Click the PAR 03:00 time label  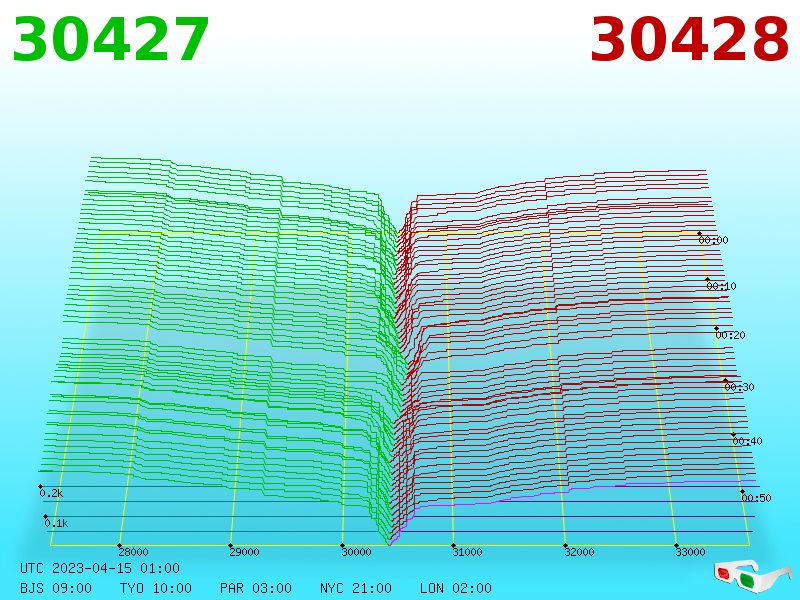pos(256,588)
